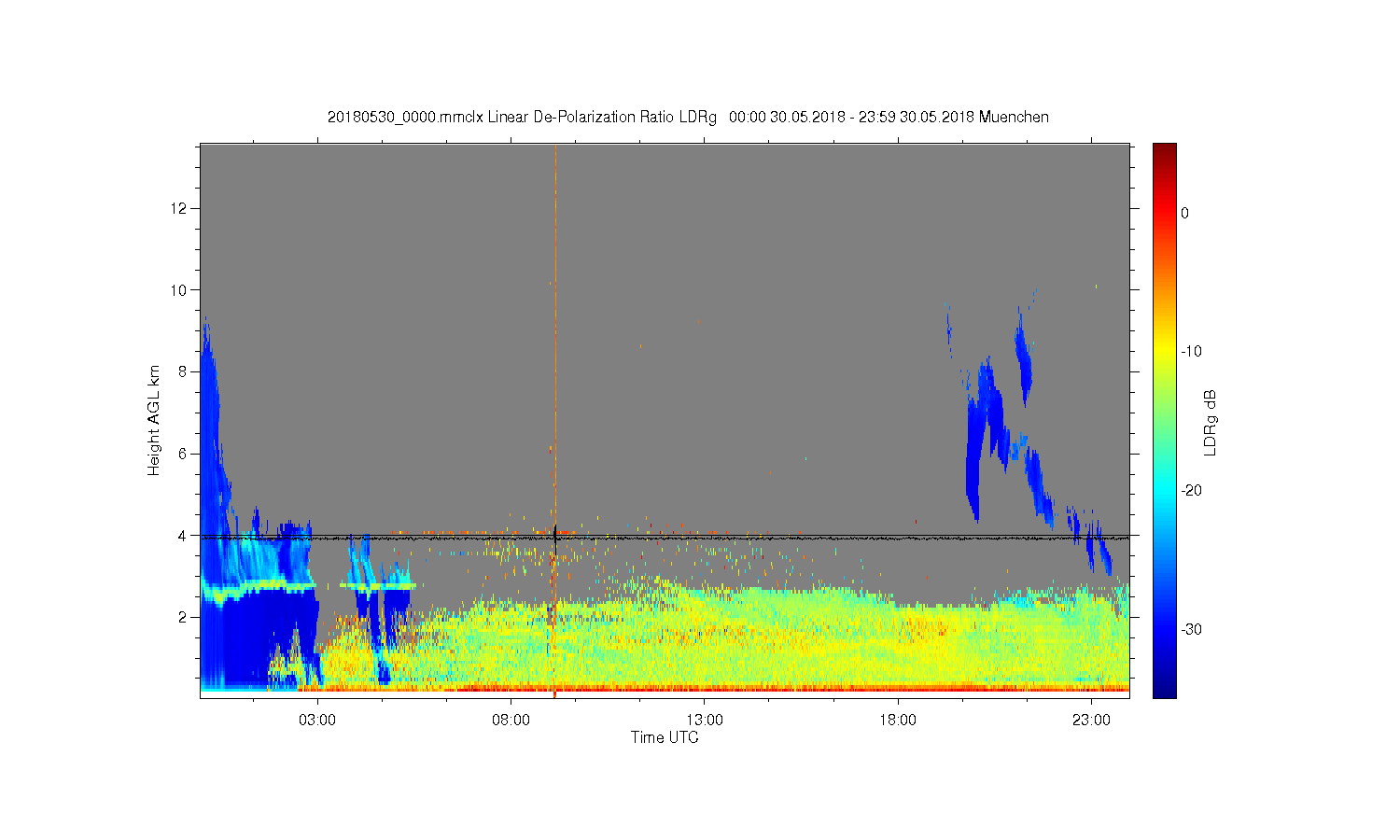Click the 'Height AGL km' y-axis label
The image size is (1400, 840).
(x=154, y=420)
